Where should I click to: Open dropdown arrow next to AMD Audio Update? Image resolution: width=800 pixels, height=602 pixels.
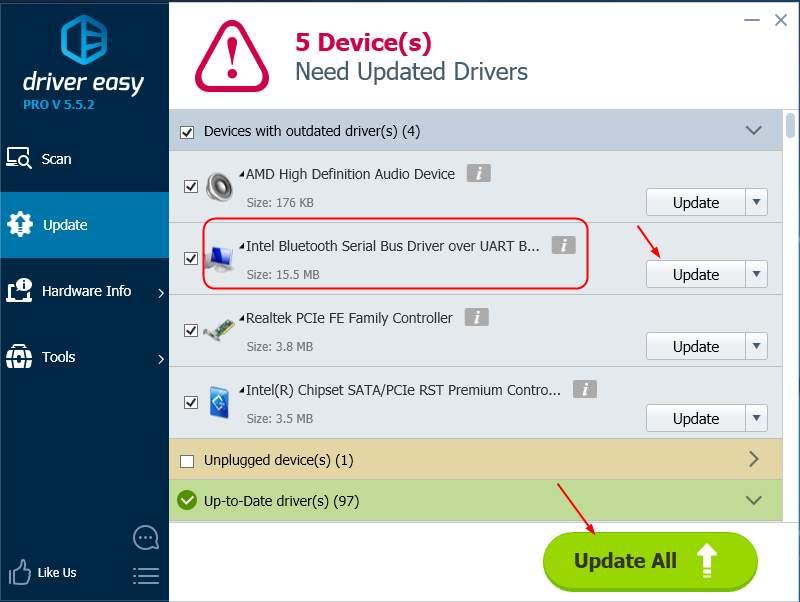pyautogui.click(x=757, y=202)
